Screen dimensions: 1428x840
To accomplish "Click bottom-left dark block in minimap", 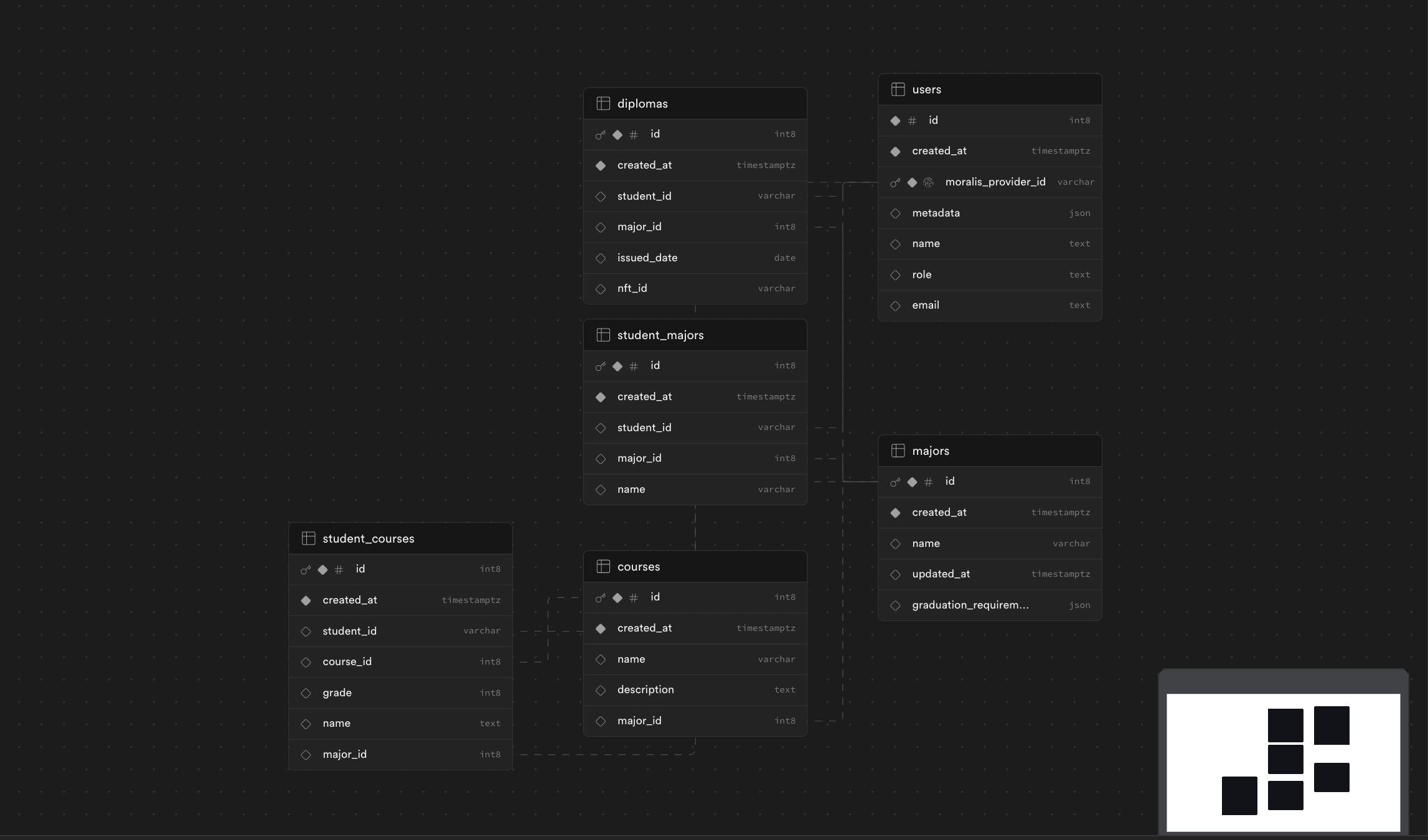I will click(x=1239, y=795).
